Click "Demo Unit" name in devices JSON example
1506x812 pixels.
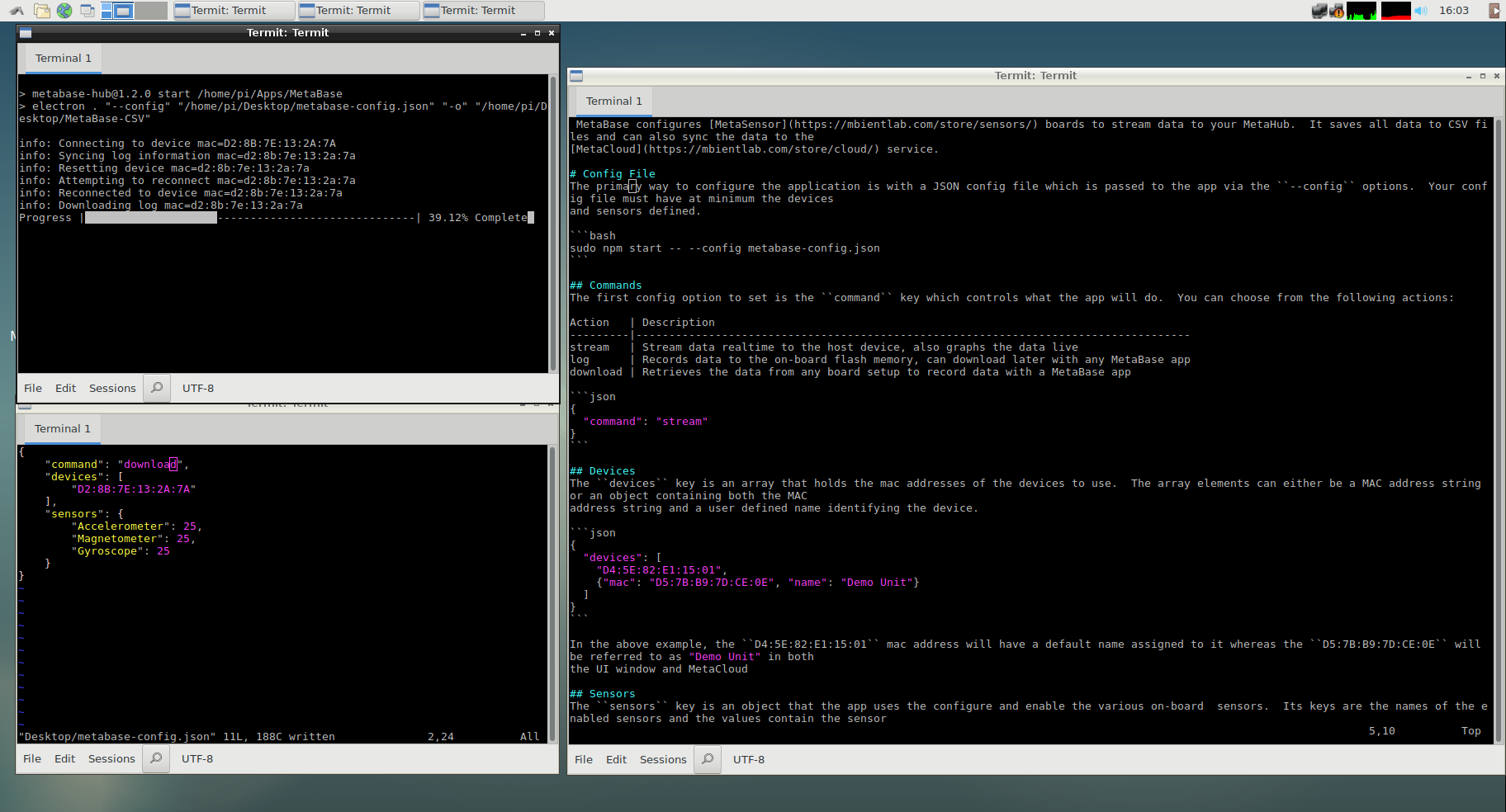click(877, 583)
